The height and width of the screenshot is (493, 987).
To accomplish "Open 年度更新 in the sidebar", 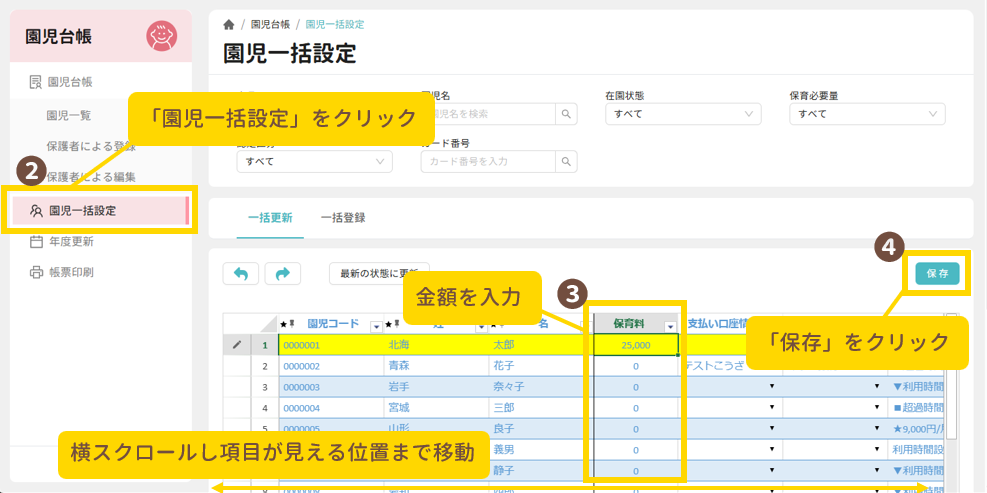I will coord(70,241).
